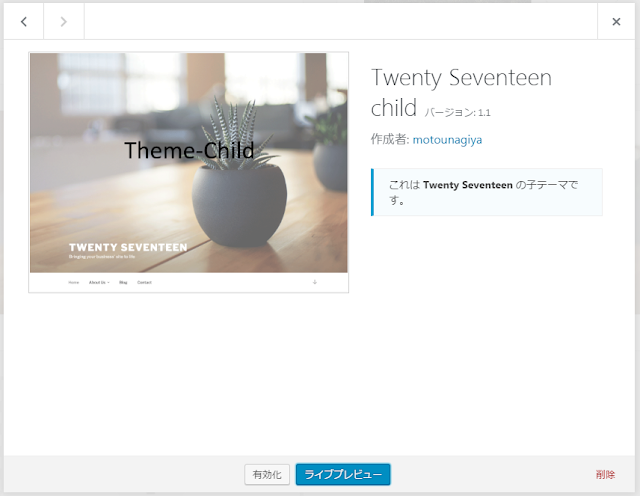Close the theme details overlay
Viewport: 640px width, 496px height.
[616, 22]
